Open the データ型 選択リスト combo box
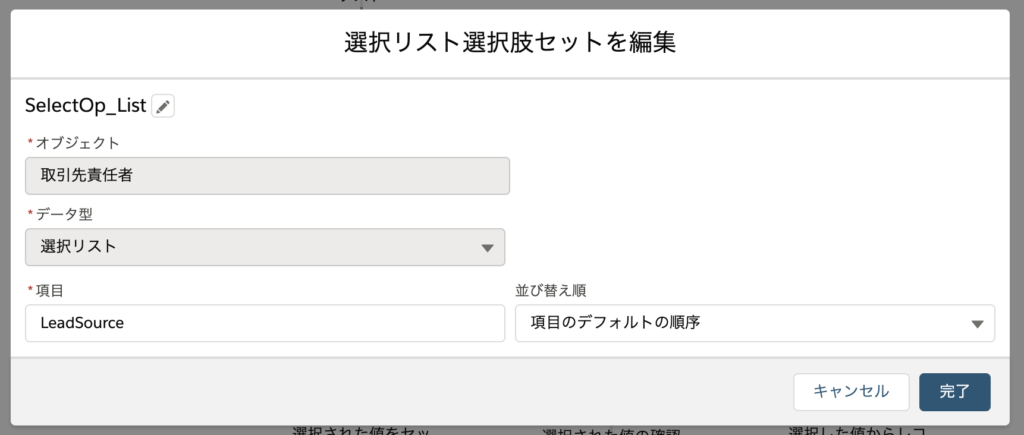This screenshot has width=1024, height=435. coord(265,247)
